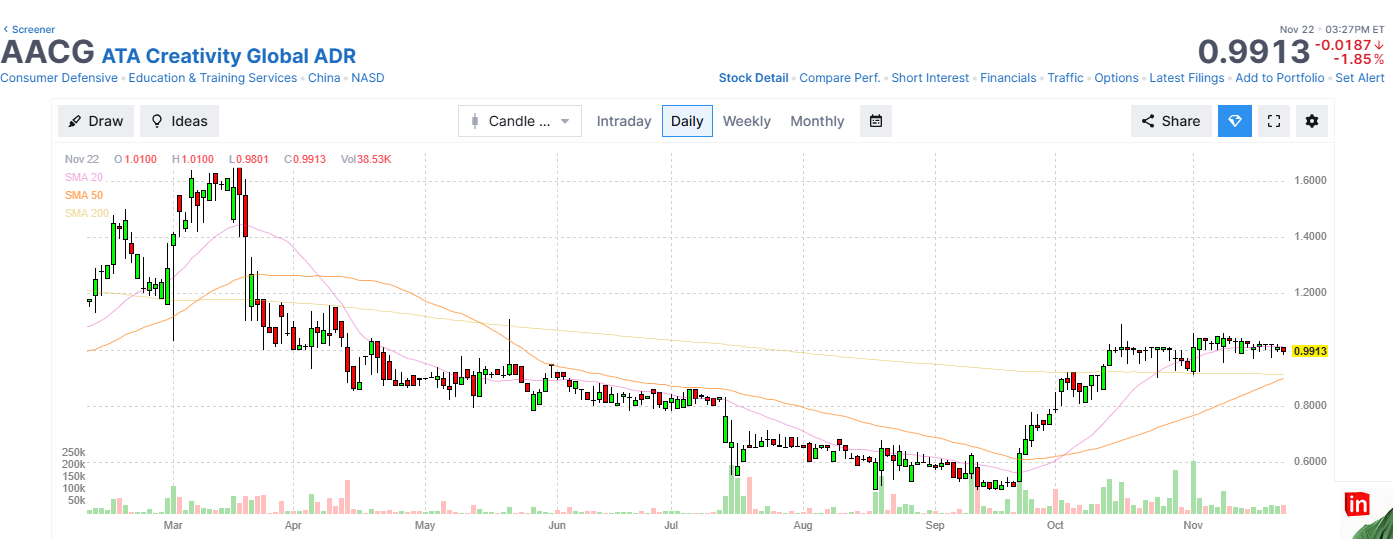The width and height of the screenshot is (1393, 539).
Task: Go back to Screener link
Action: tap(30, 30)
